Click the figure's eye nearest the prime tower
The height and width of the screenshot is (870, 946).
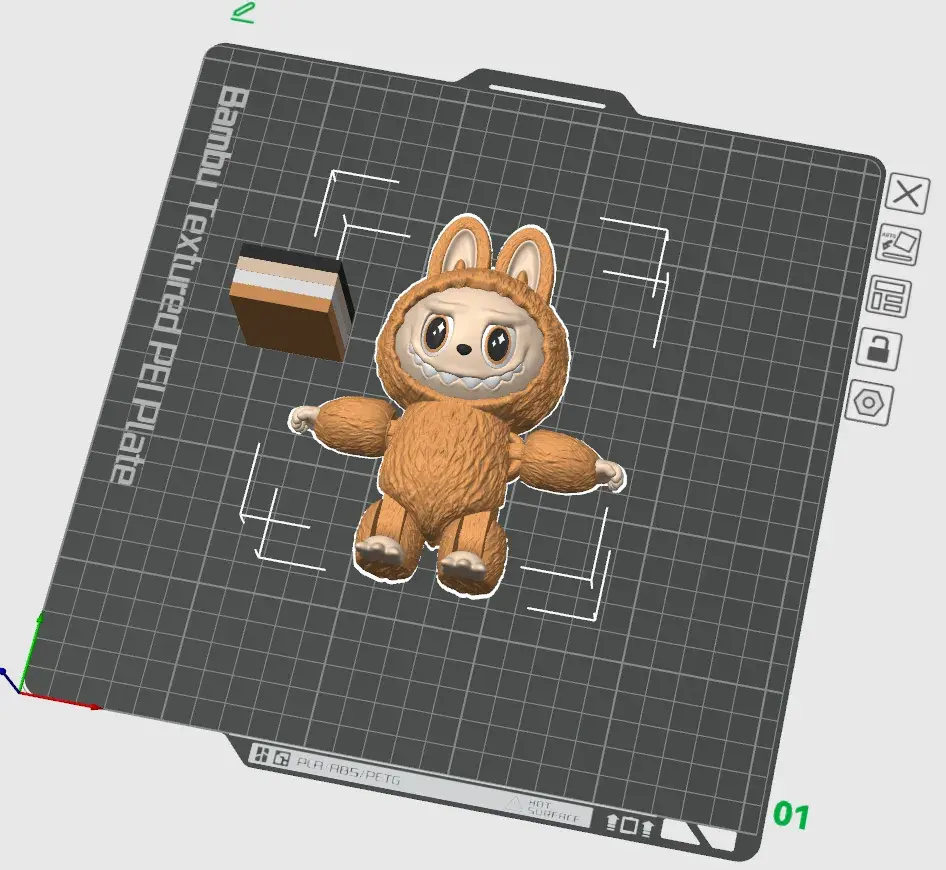[438, 335]
